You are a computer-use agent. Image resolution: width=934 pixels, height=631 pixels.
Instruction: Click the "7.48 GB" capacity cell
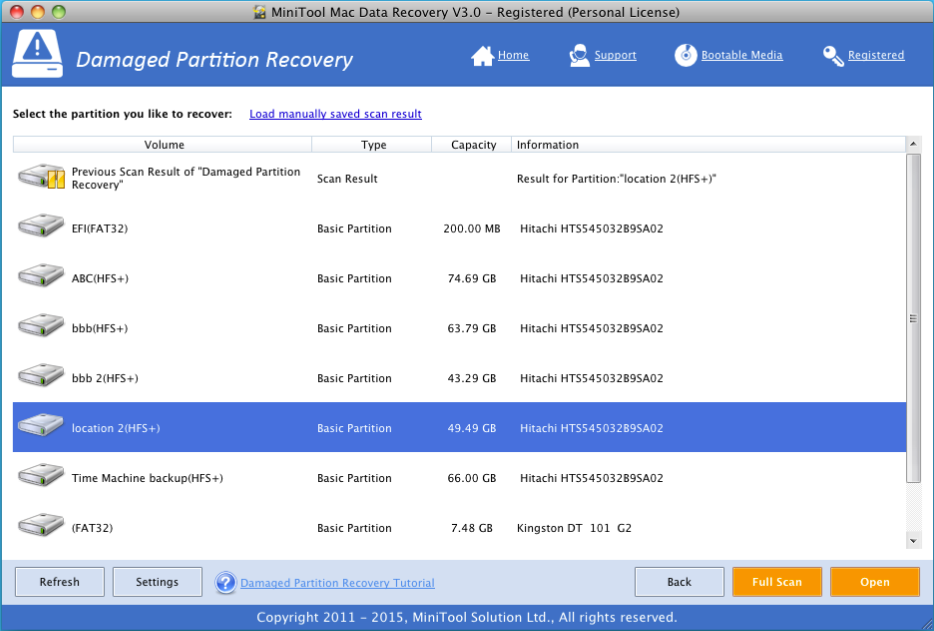pyautogui.click(x=472, y=528)
